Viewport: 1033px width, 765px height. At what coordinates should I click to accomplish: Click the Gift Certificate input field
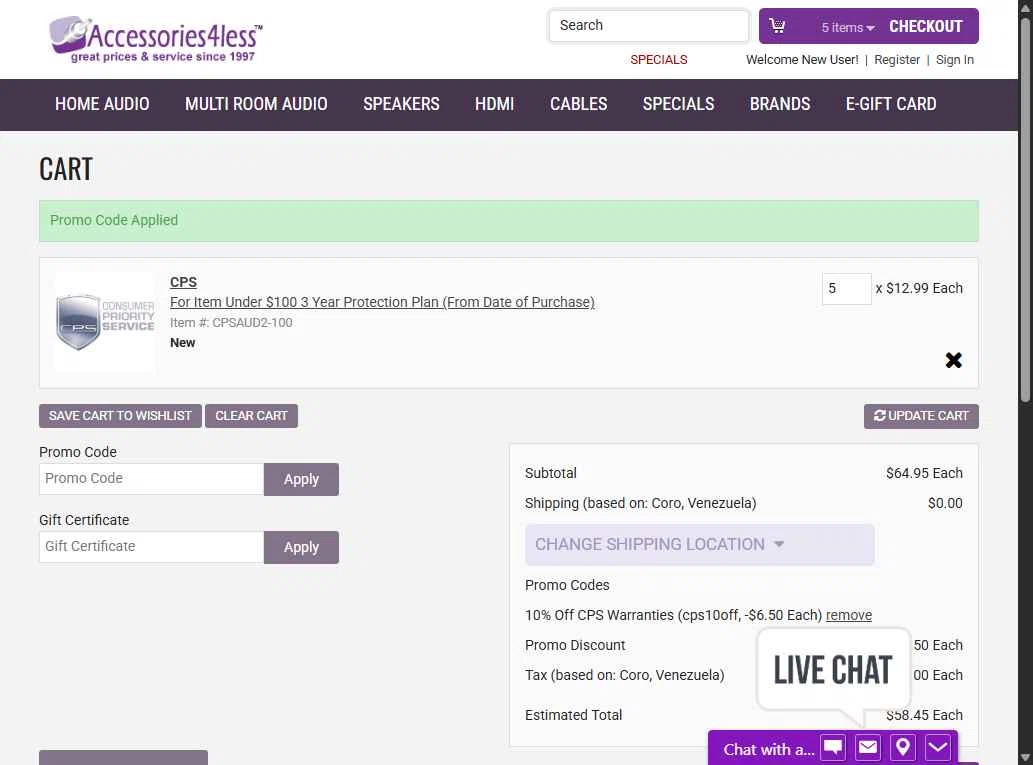tap(152, 546)
